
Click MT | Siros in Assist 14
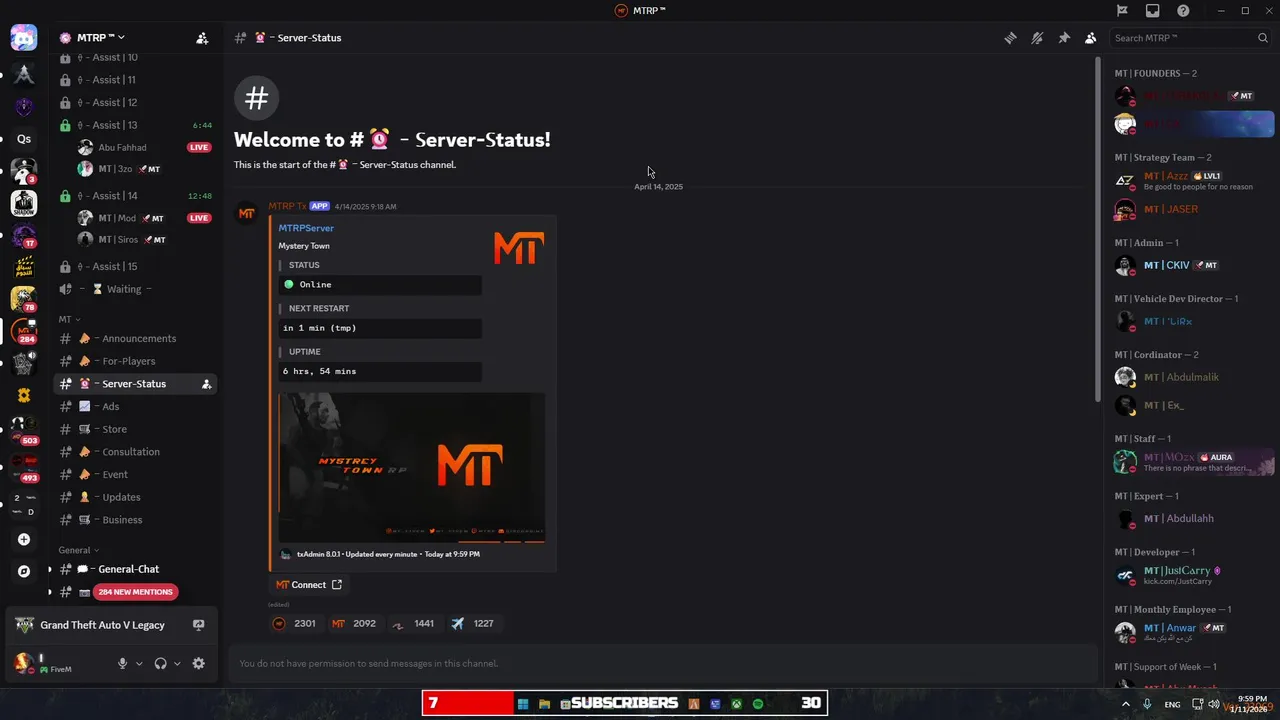tap(146, 240)
